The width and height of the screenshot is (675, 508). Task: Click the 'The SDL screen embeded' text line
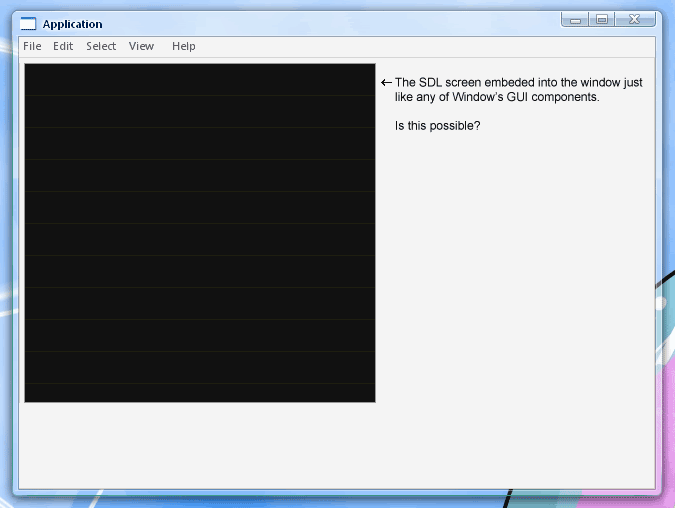pos(518,82)
